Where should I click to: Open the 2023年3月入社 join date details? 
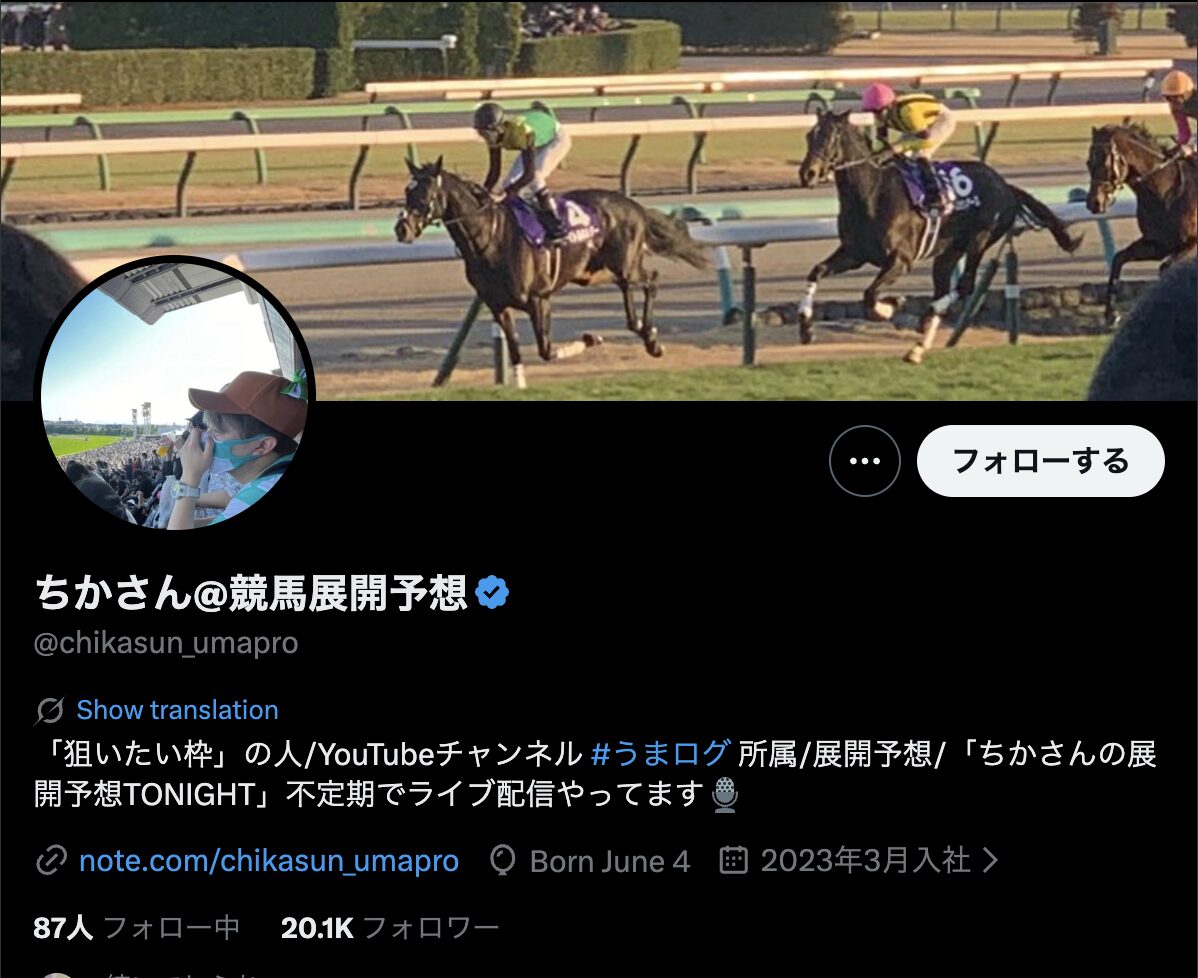pos(865,860)
